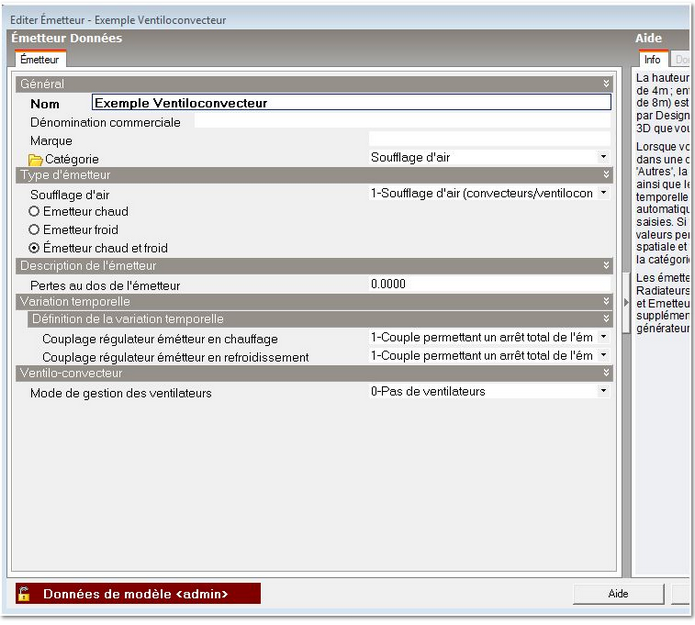Viewport: 695px width, 625px height.
Task: Switch to the Émetteur tab
Action: (x=40, y=60)
